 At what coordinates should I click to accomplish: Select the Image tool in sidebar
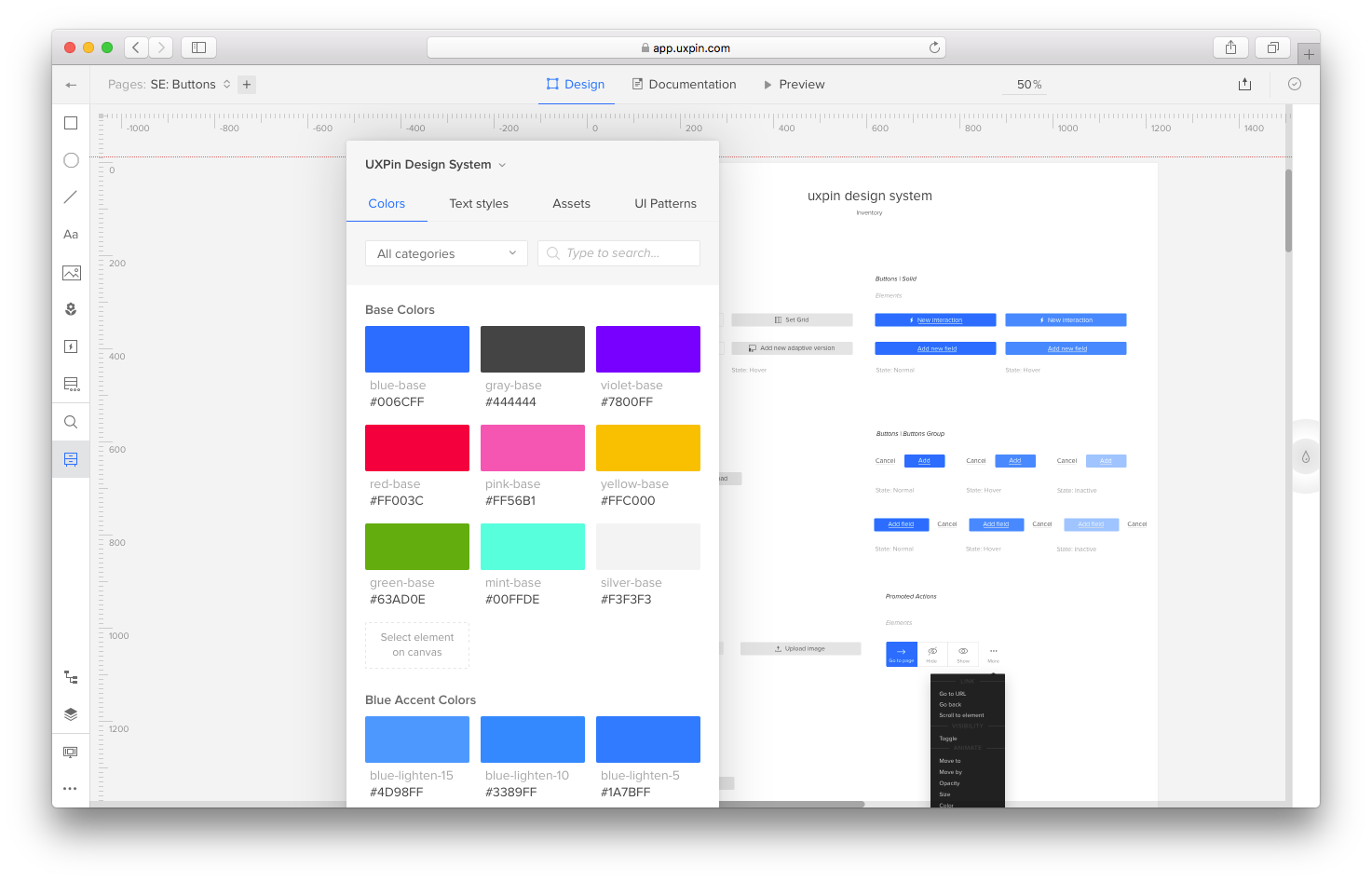71,273
